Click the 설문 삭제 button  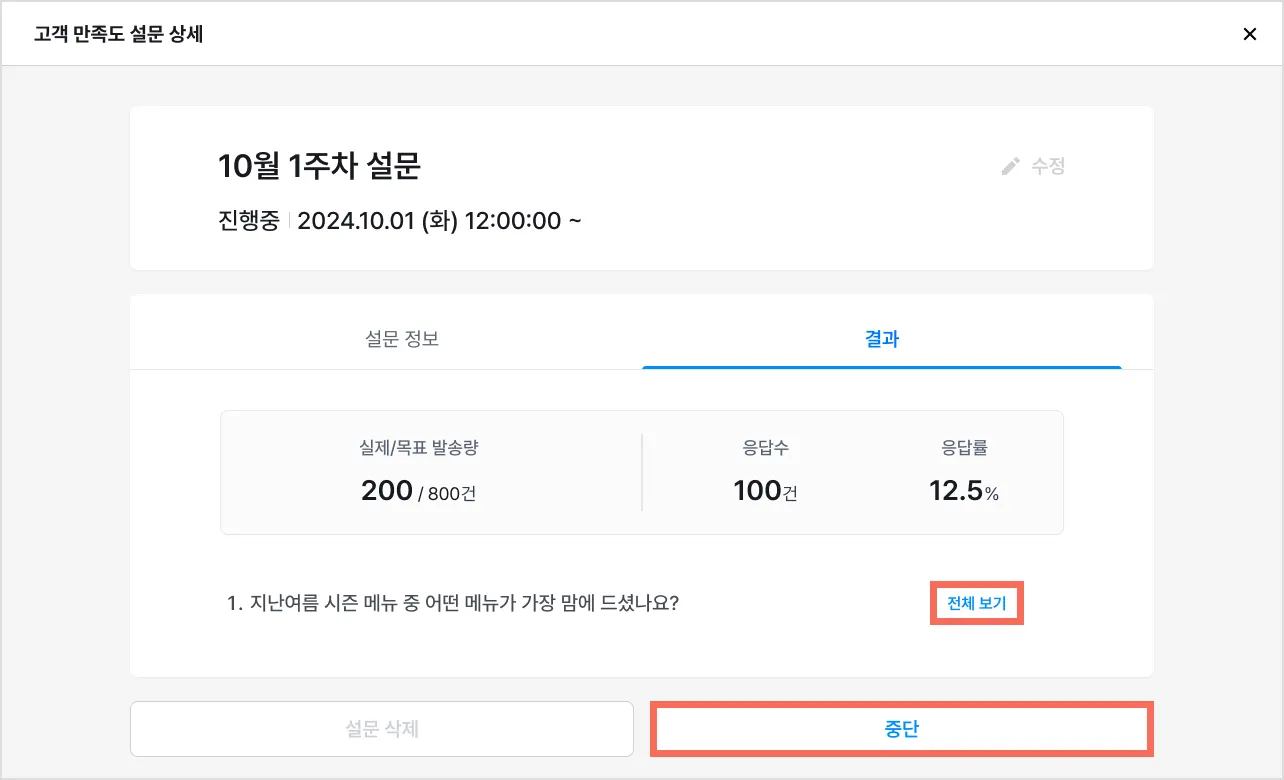pos(381,728)
